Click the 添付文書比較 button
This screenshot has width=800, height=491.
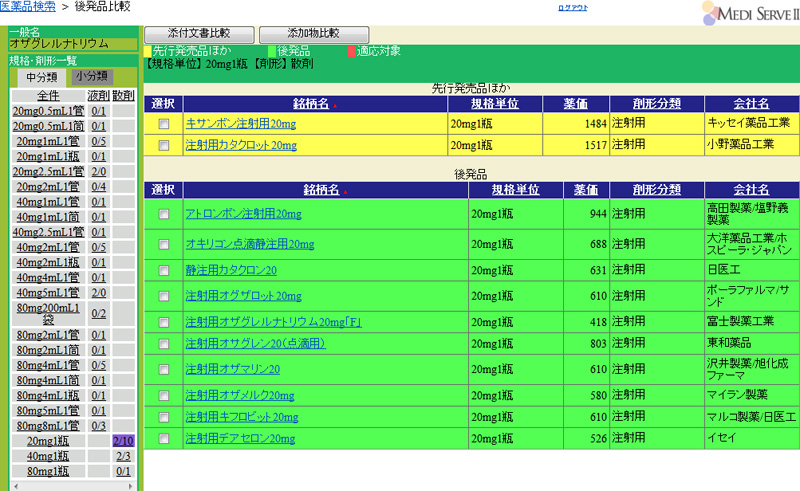click(x=199, y=34)
